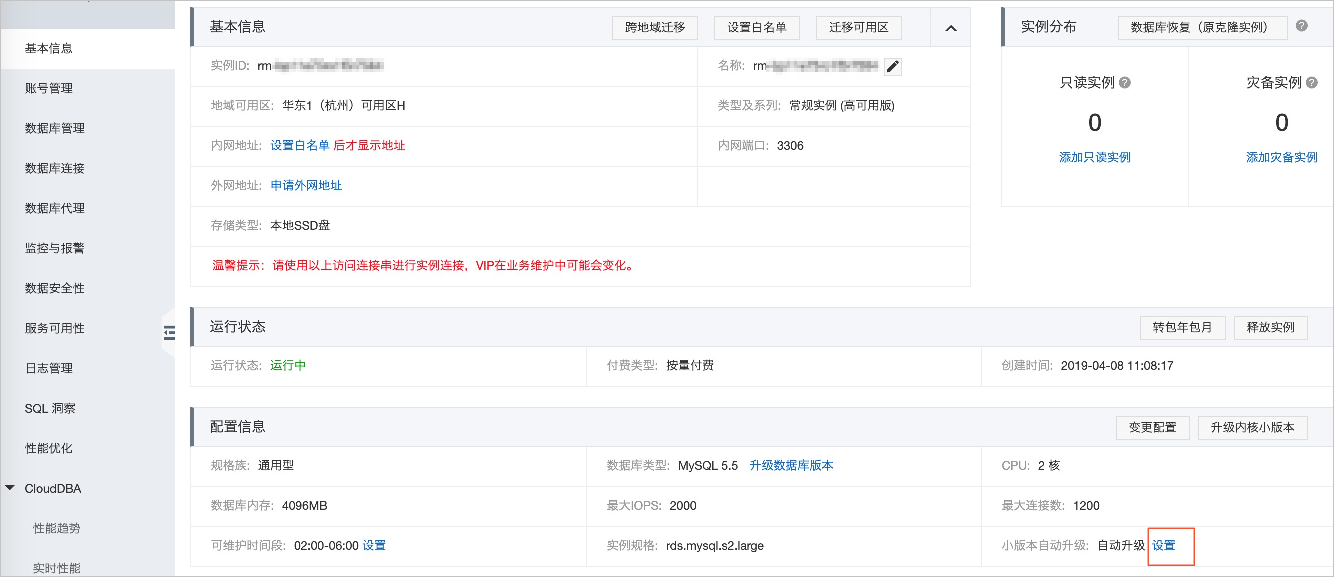
Task: Click the 按量付费 billing type text
Action: 690,365
